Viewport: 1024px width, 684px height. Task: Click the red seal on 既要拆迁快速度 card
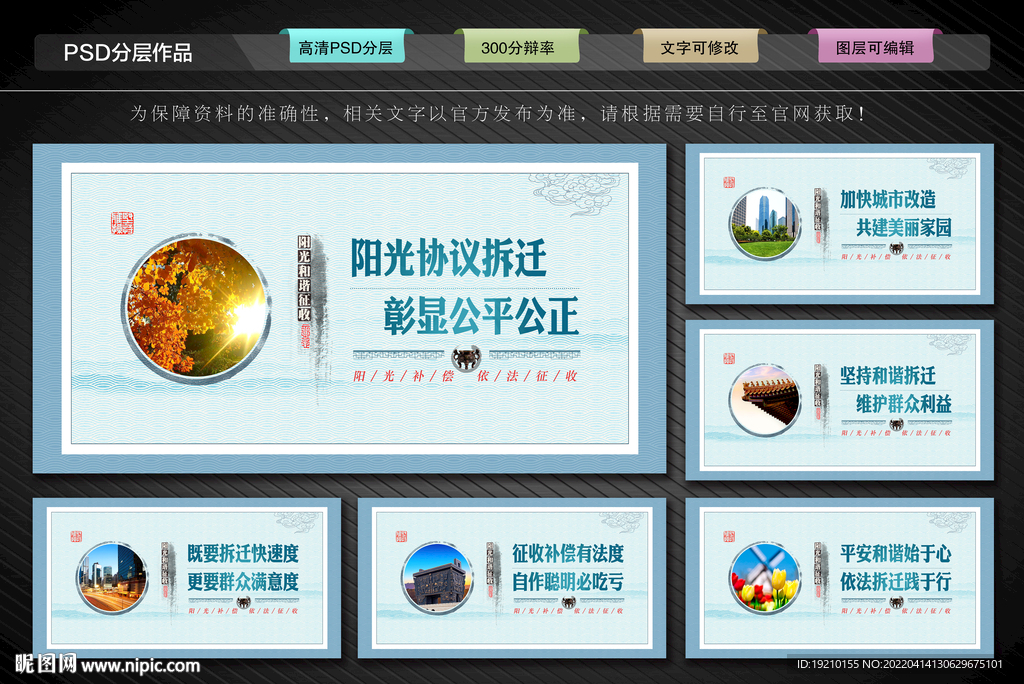(76, 536)
